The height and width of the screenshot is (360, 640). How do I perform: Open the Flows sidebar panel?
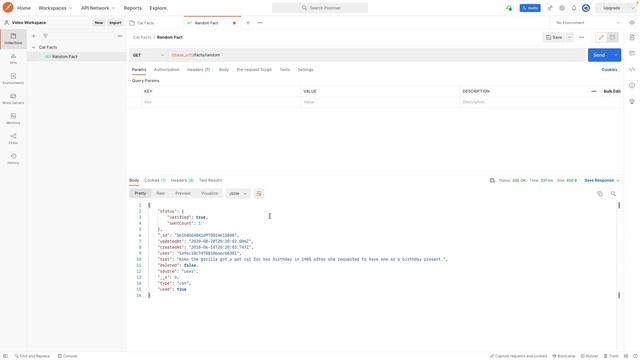13,139
